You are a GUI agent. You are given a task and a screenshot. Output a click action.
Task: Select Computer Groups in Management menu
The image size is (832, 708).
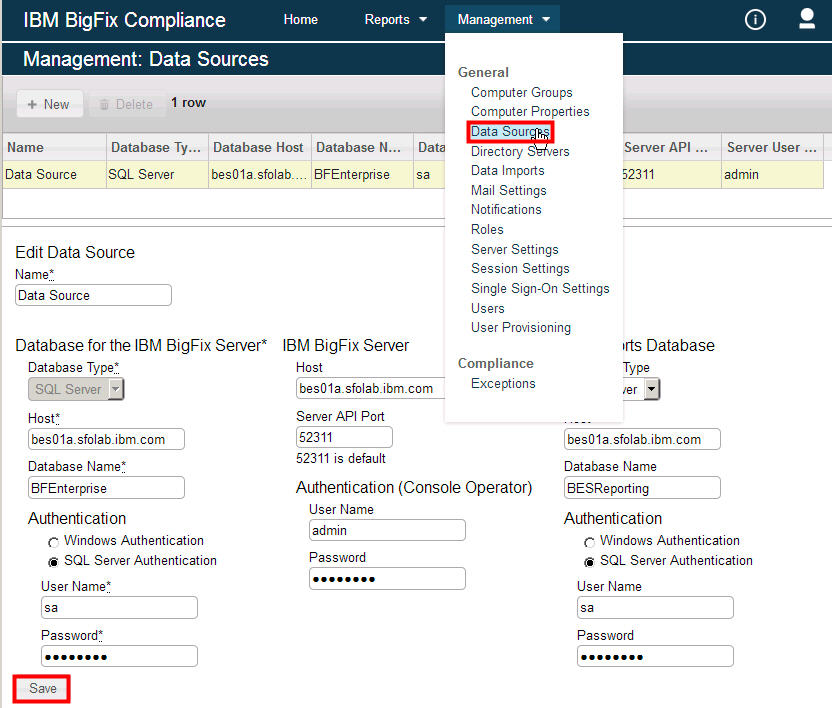(x=522, y=92)
